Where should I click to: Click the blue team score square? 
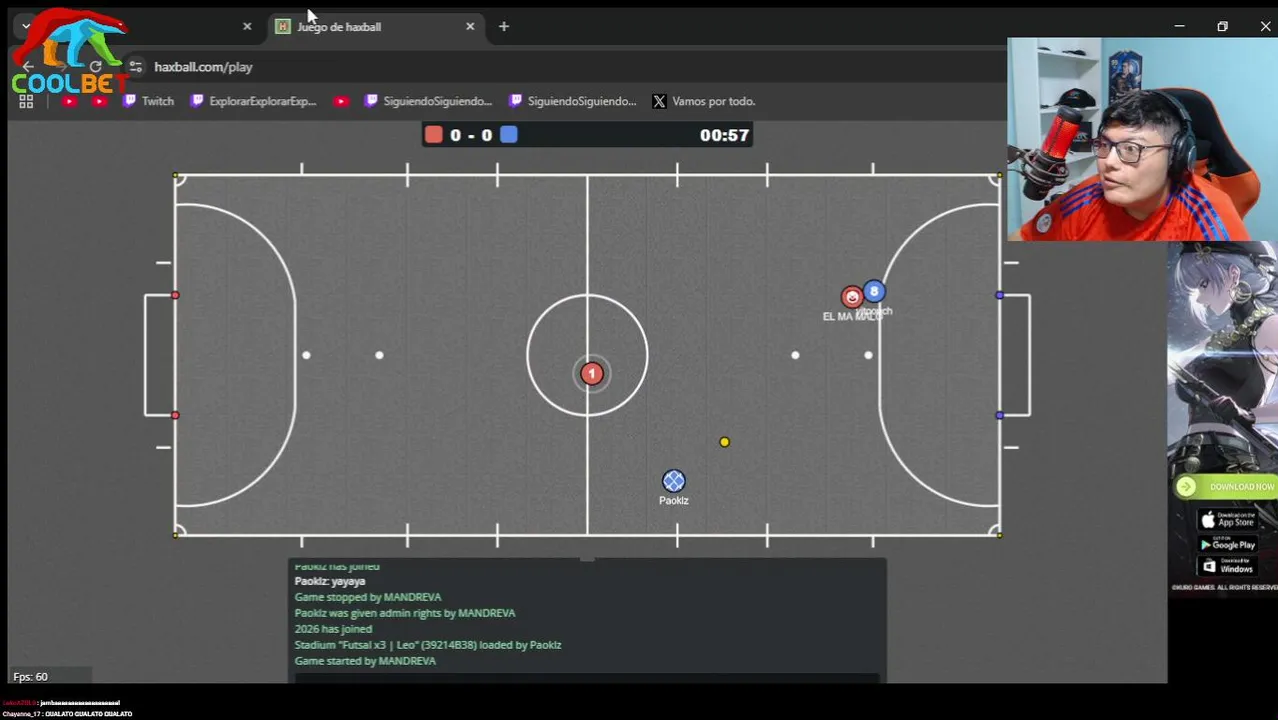tap(509, 135)
